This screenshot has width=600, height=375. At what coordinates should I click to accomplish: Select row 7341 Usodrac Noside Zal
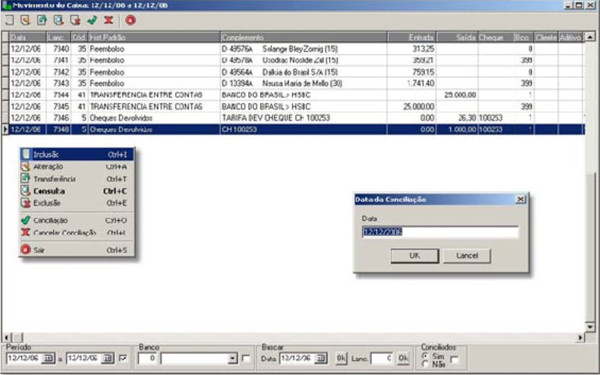tap(293, 60)
